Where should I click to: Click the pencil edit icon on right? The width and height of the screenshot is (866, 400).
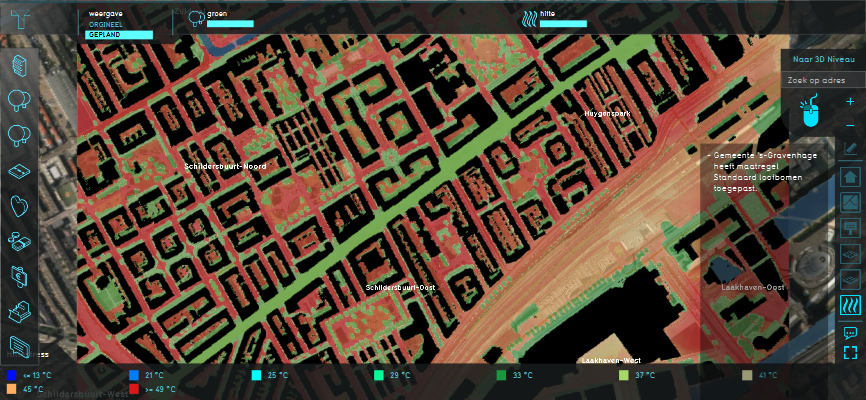pyautogui.click(x=850, y=149)
